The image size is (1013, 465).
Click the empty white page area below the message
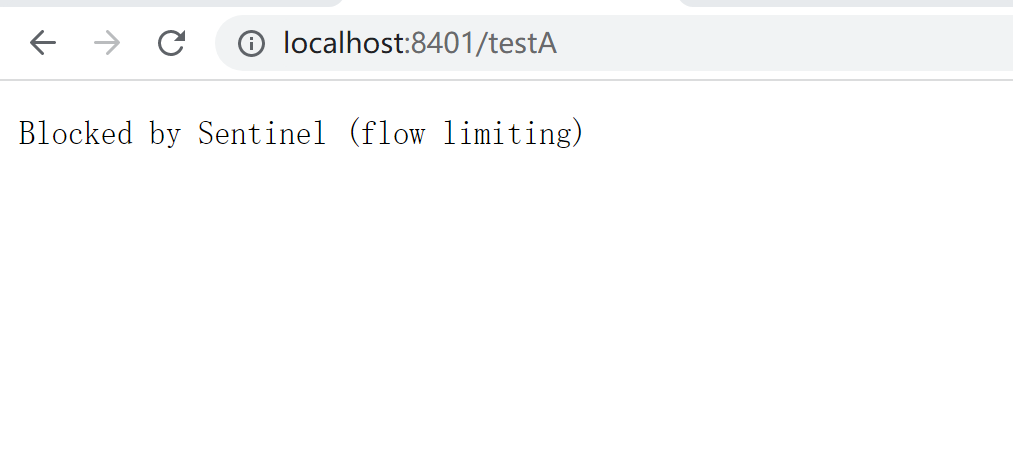point(506,310)
